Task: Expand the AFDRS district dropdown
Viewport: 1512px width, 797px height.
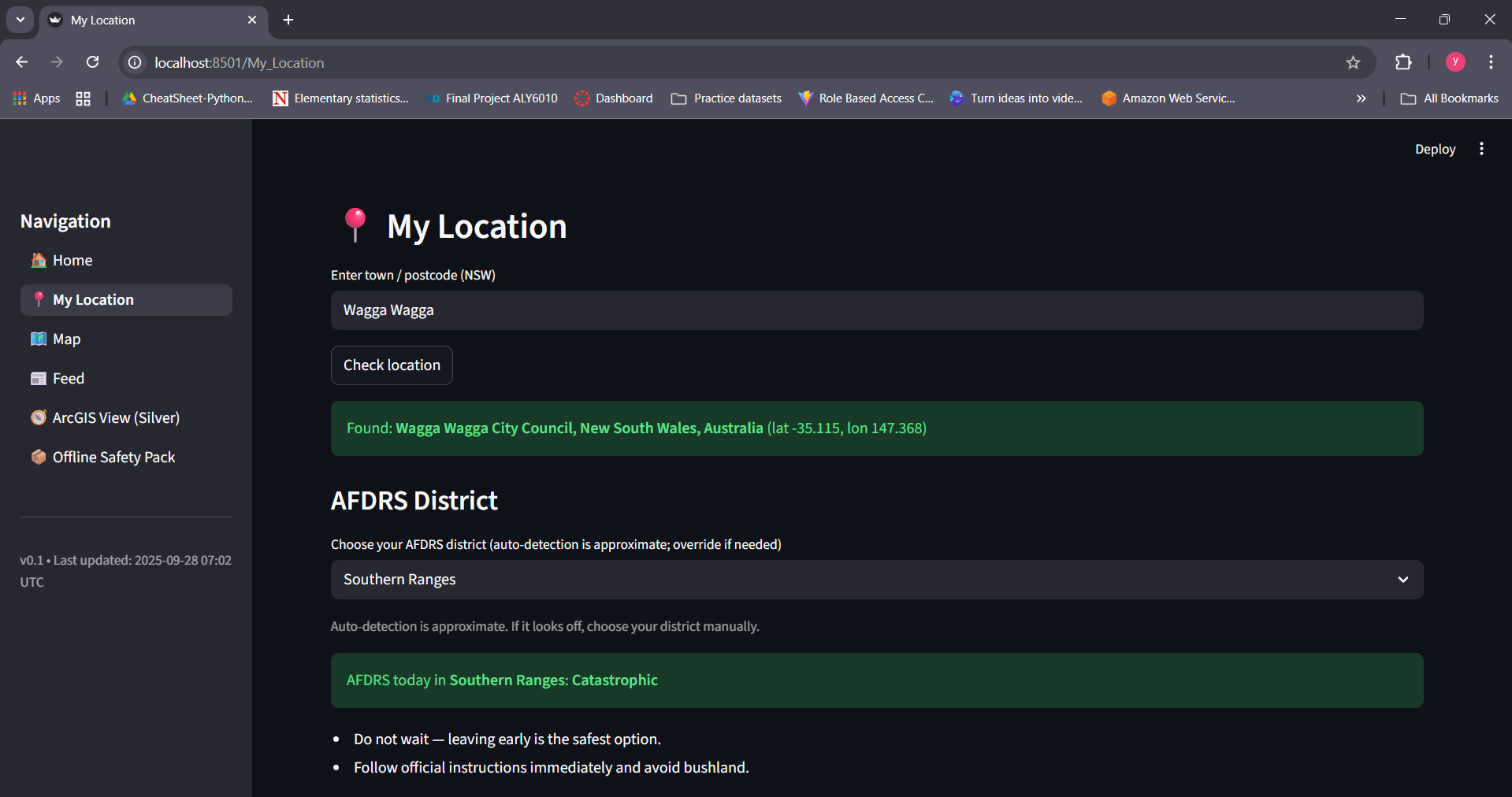Action: (x=877, y=580)
